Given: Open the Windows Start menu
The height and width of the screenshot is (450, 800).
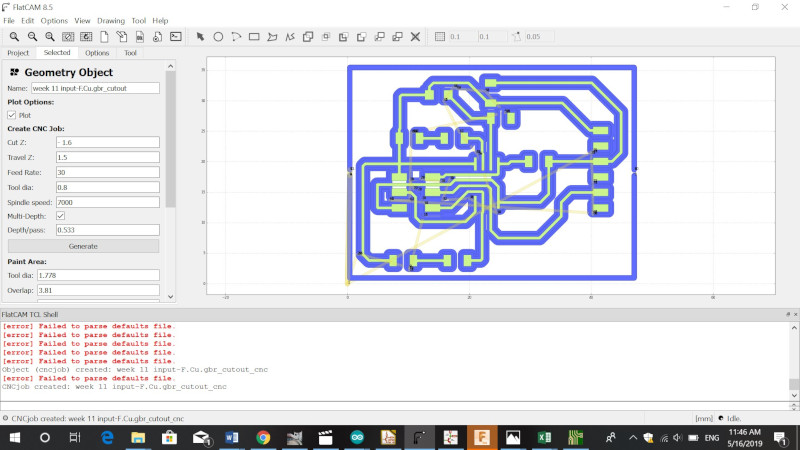Looking at the screenshot, I should tap(15, 438).
